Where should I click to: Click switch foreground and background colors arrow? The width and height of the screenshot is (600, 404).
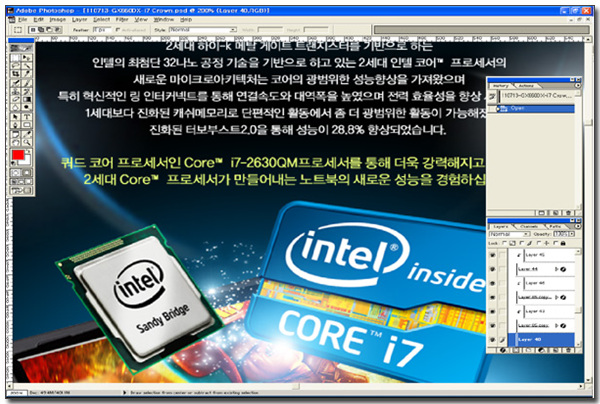pyautogui.click(x=28, y=151)
